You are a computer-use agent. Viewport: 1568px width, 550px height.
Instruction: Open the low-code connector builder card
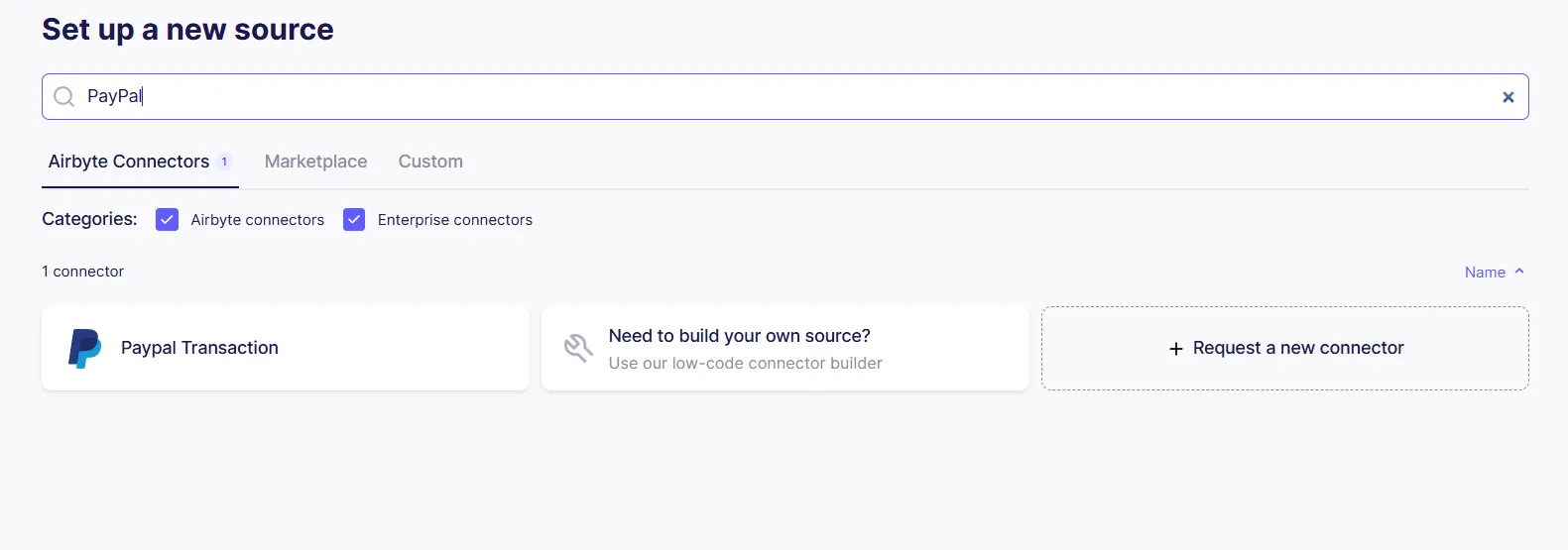pos(785,348)
